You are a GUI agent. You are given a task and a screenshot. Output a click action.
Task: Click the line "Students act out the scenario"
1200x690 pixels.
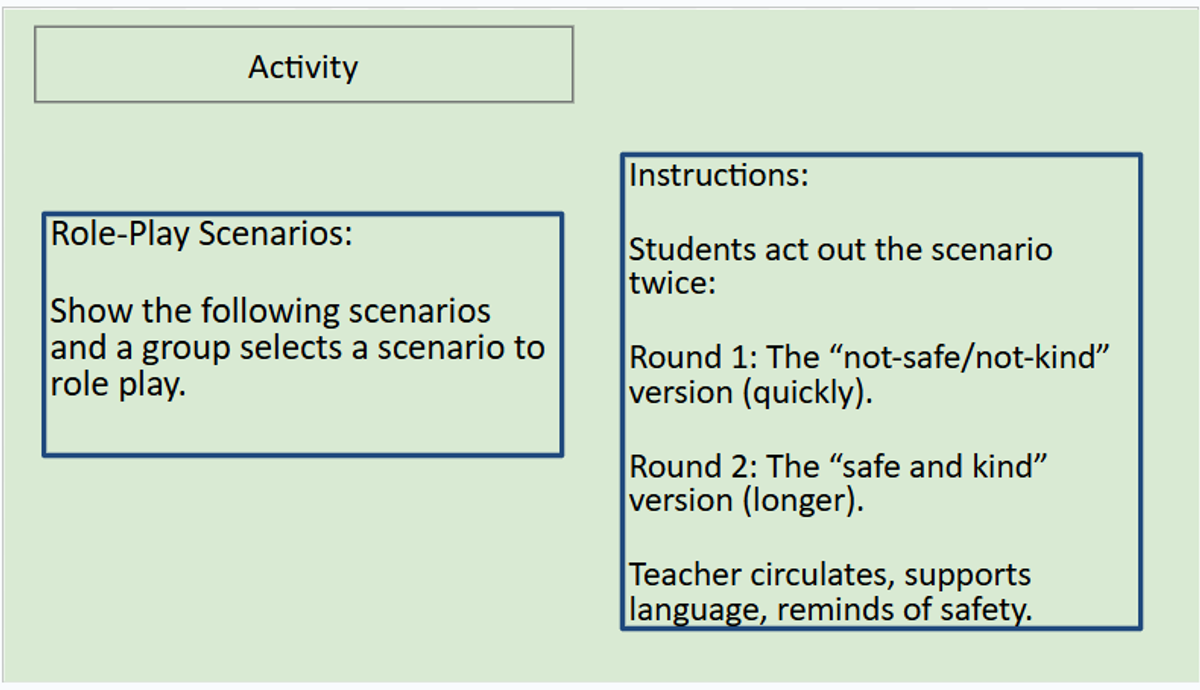tap(840, 249)
